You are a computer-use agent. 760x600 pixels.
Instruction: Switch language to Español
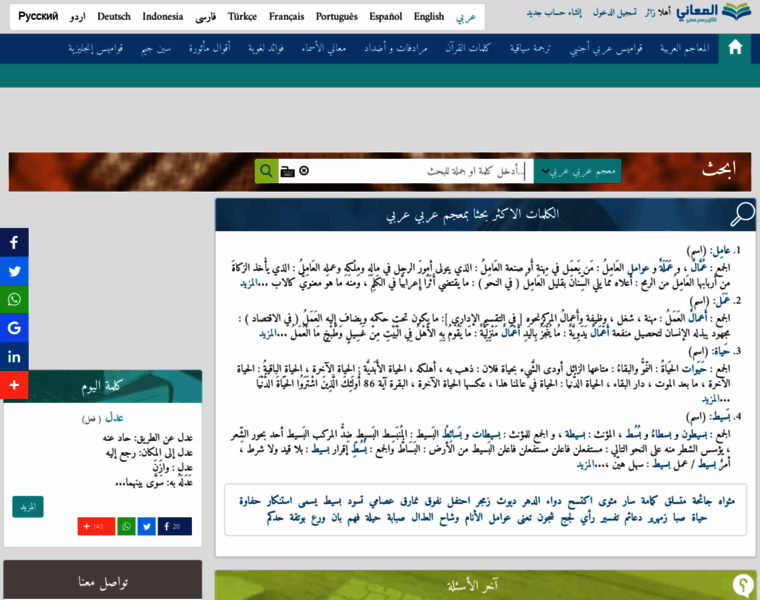(x=386, y=17)
